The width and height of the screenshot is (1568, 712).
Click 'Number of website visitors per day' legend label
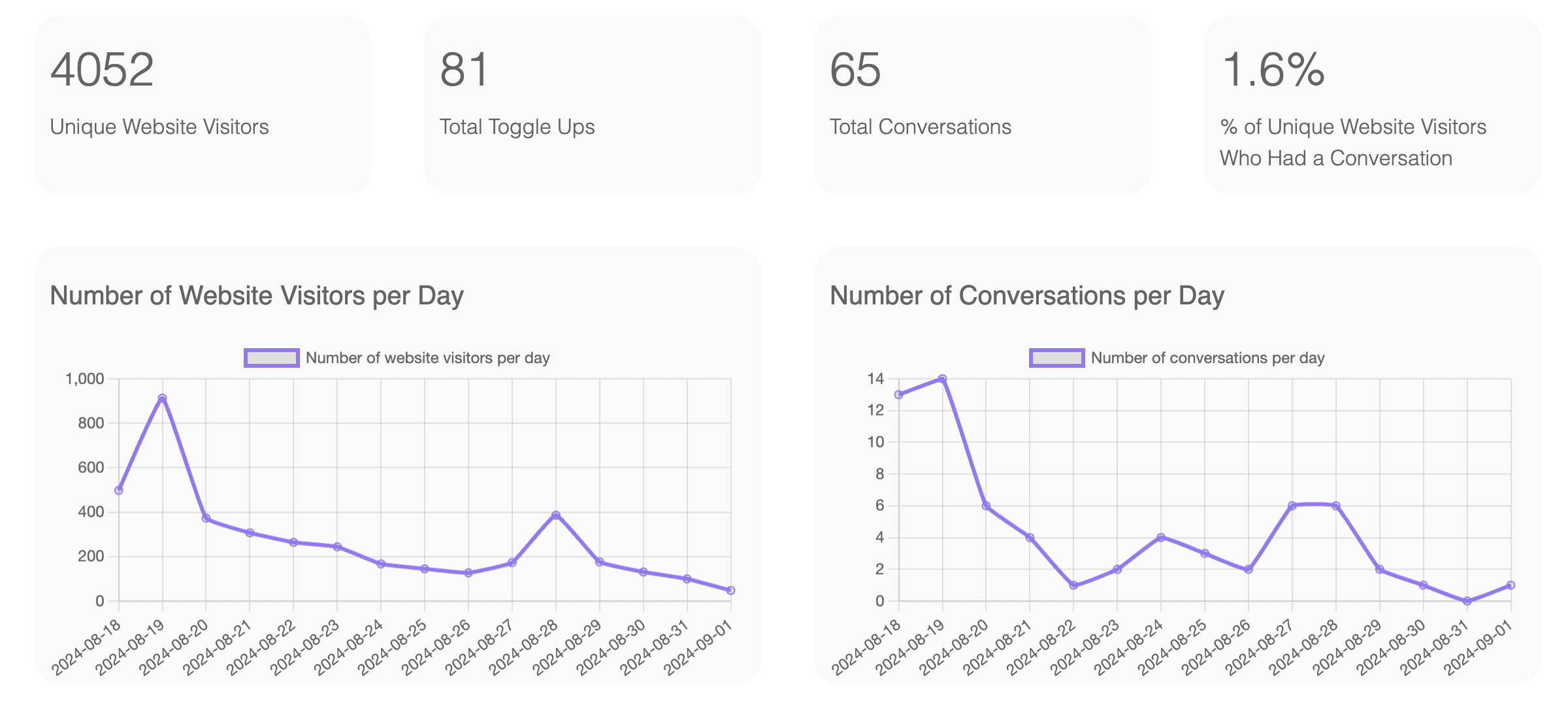427,358
